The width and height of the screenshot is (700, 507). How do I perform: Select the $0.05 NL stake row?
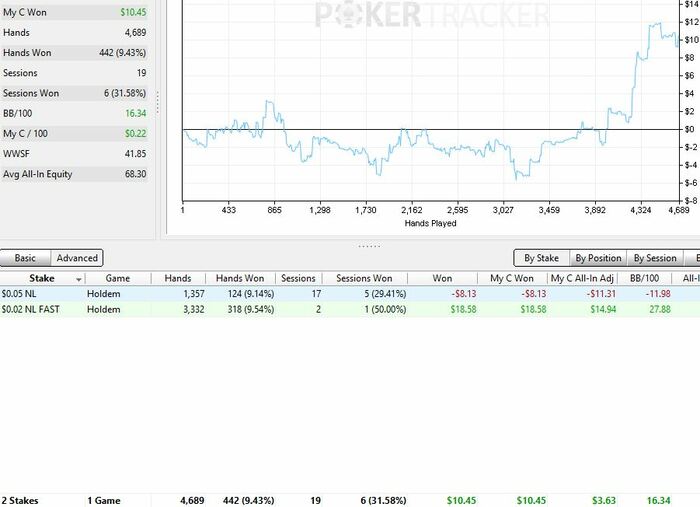pos(350,294)
